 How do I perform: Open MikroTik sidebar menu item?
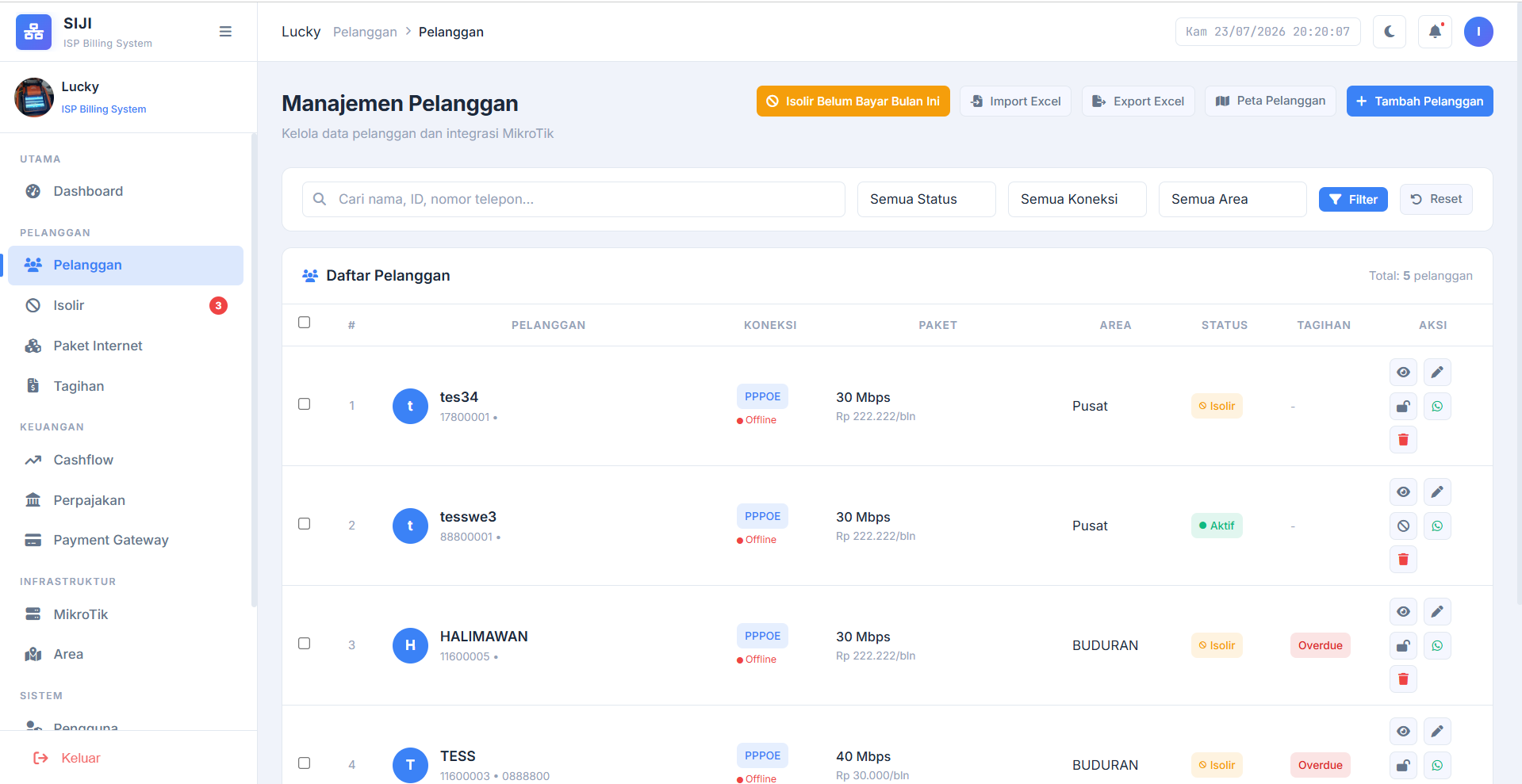coord(125,614)
